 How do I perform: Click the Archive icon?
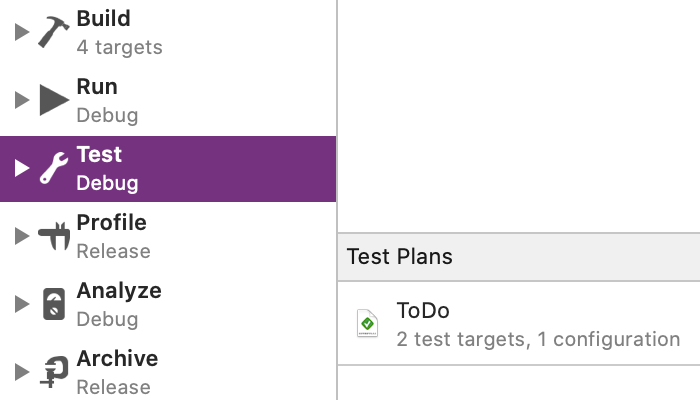click(53, 372)
